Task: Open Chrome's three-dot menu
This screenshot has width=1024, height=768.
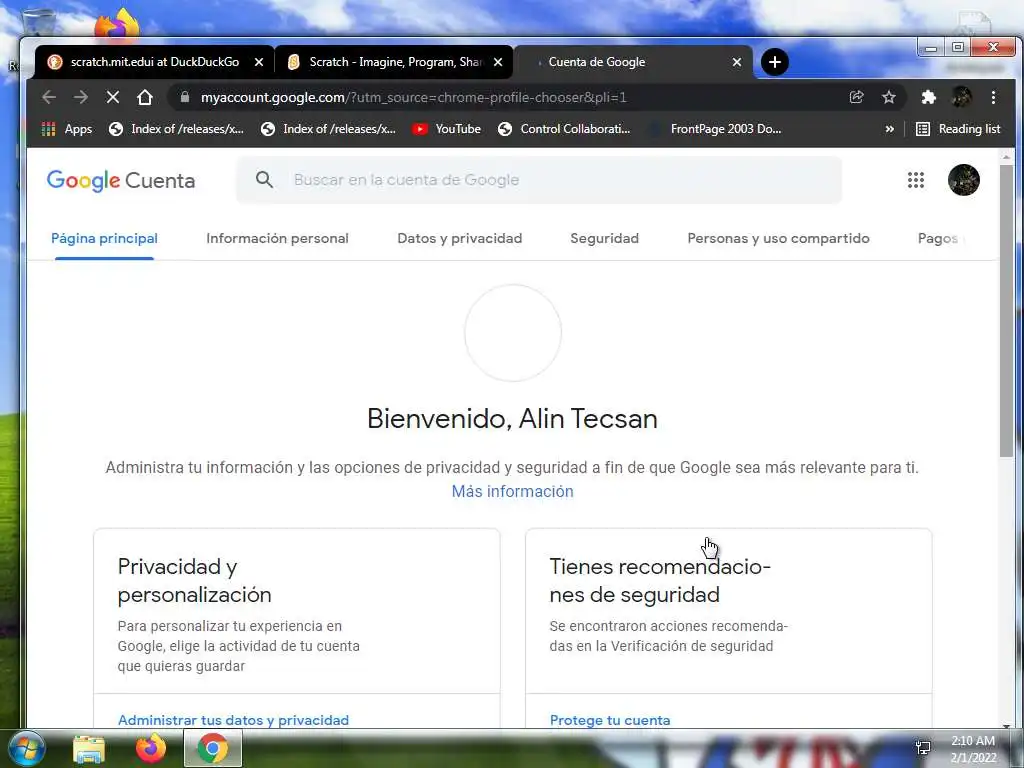Action: 993,97
